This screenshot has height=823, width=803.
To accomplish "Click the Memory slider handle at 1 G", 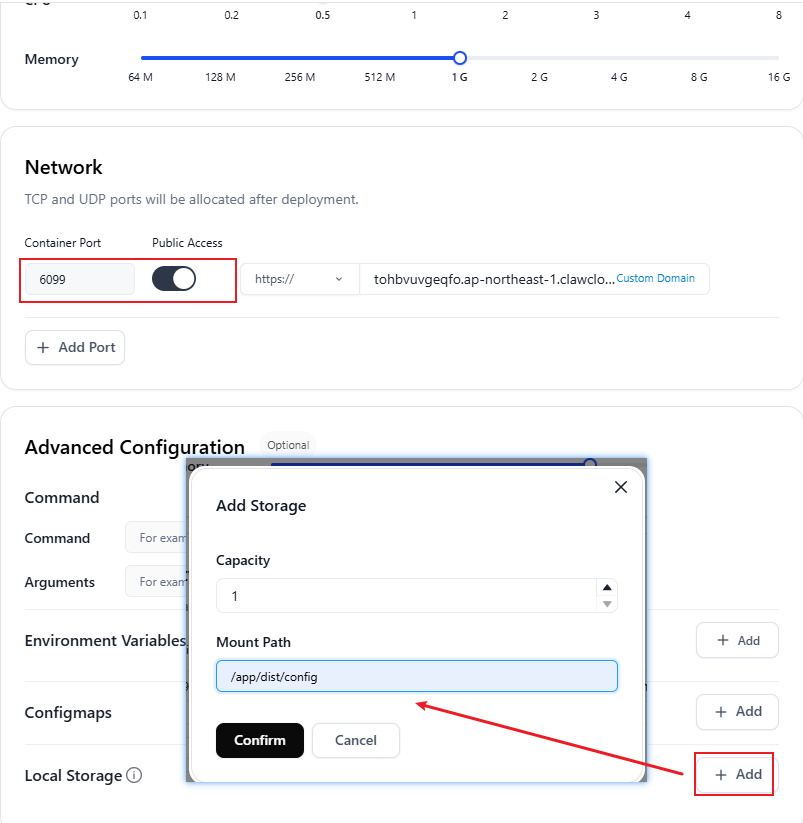I will point(460,58).
